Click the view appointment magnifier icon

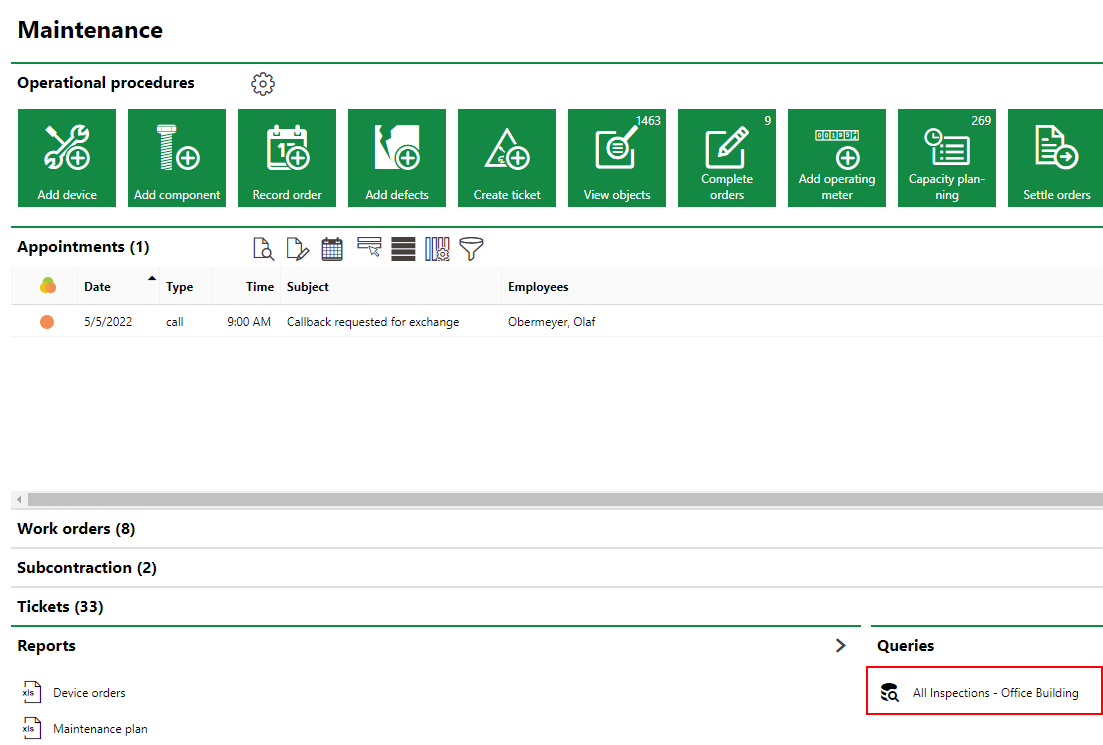[263, 249]
